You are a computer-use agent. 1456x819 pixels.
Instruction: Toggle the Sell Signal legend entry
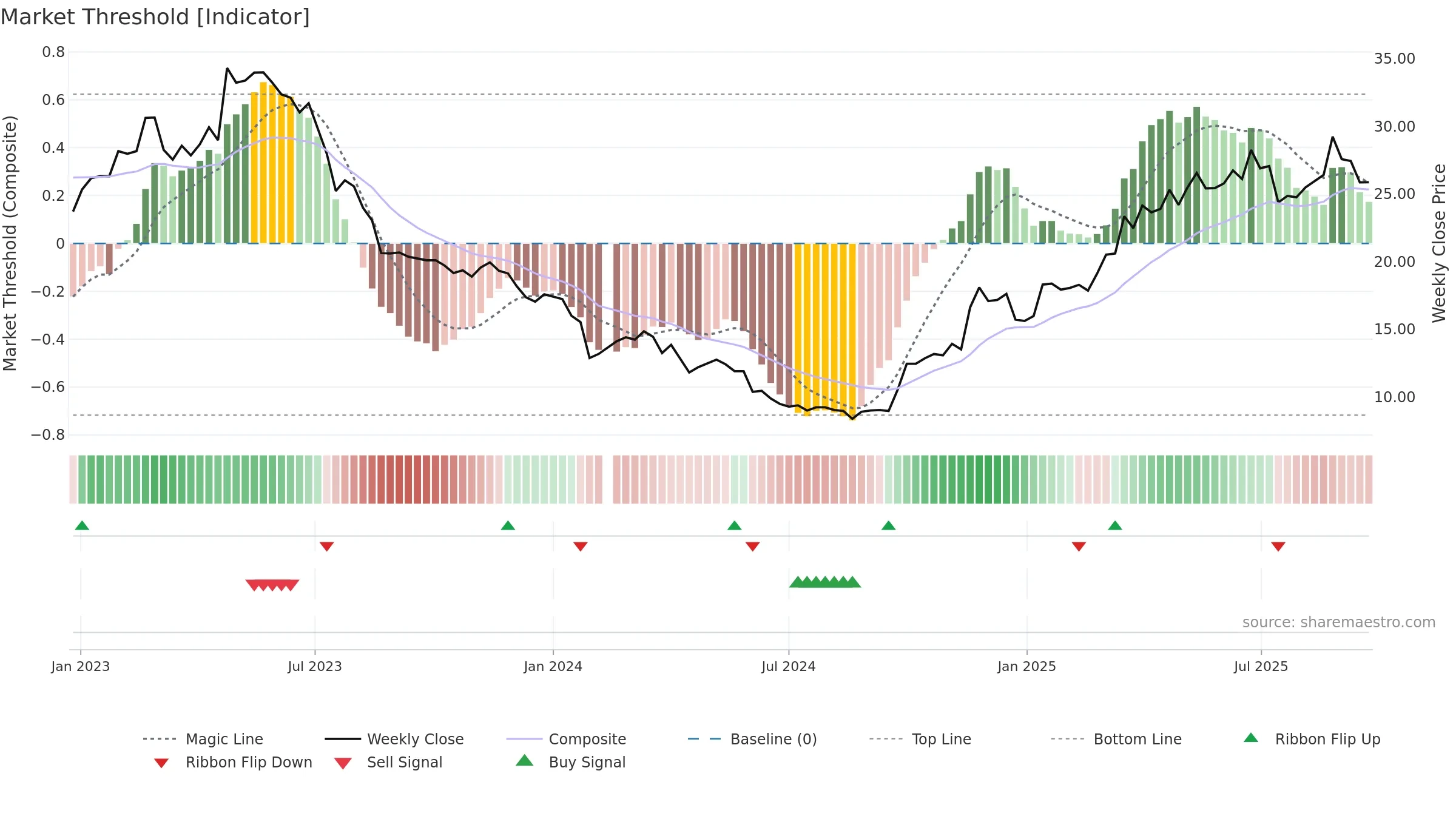[x=388, y=762]
